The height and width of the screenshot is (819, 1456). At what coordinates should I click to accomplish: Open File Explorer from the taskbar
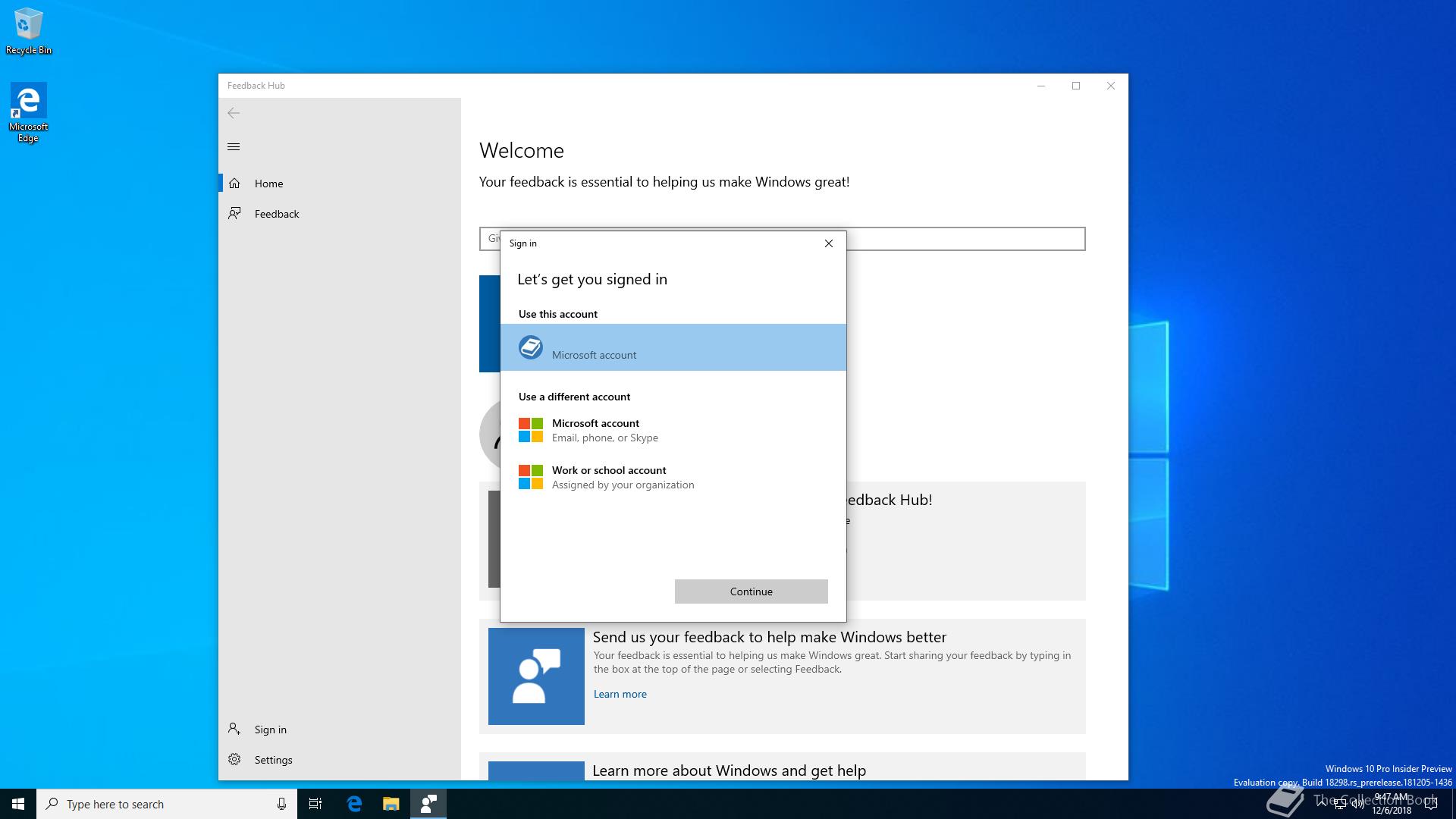[391, 804]
